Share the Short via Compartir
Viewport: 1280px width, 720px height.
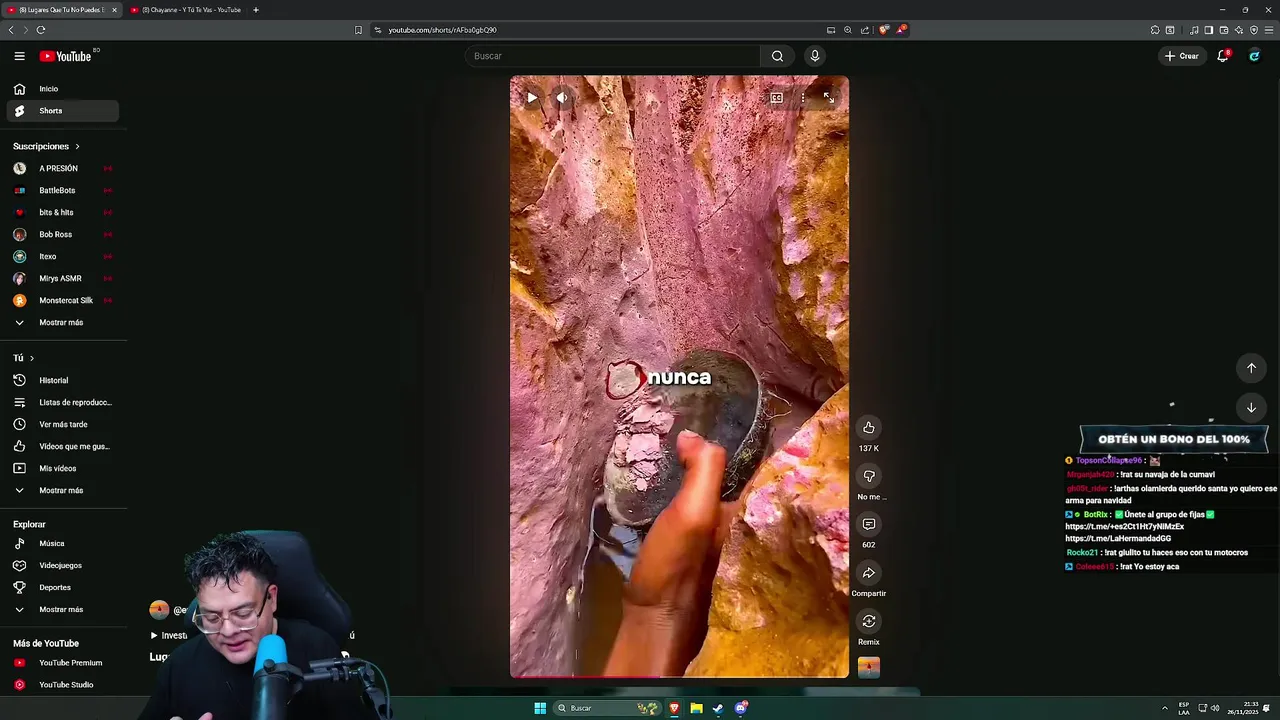[x=869, y=573]
